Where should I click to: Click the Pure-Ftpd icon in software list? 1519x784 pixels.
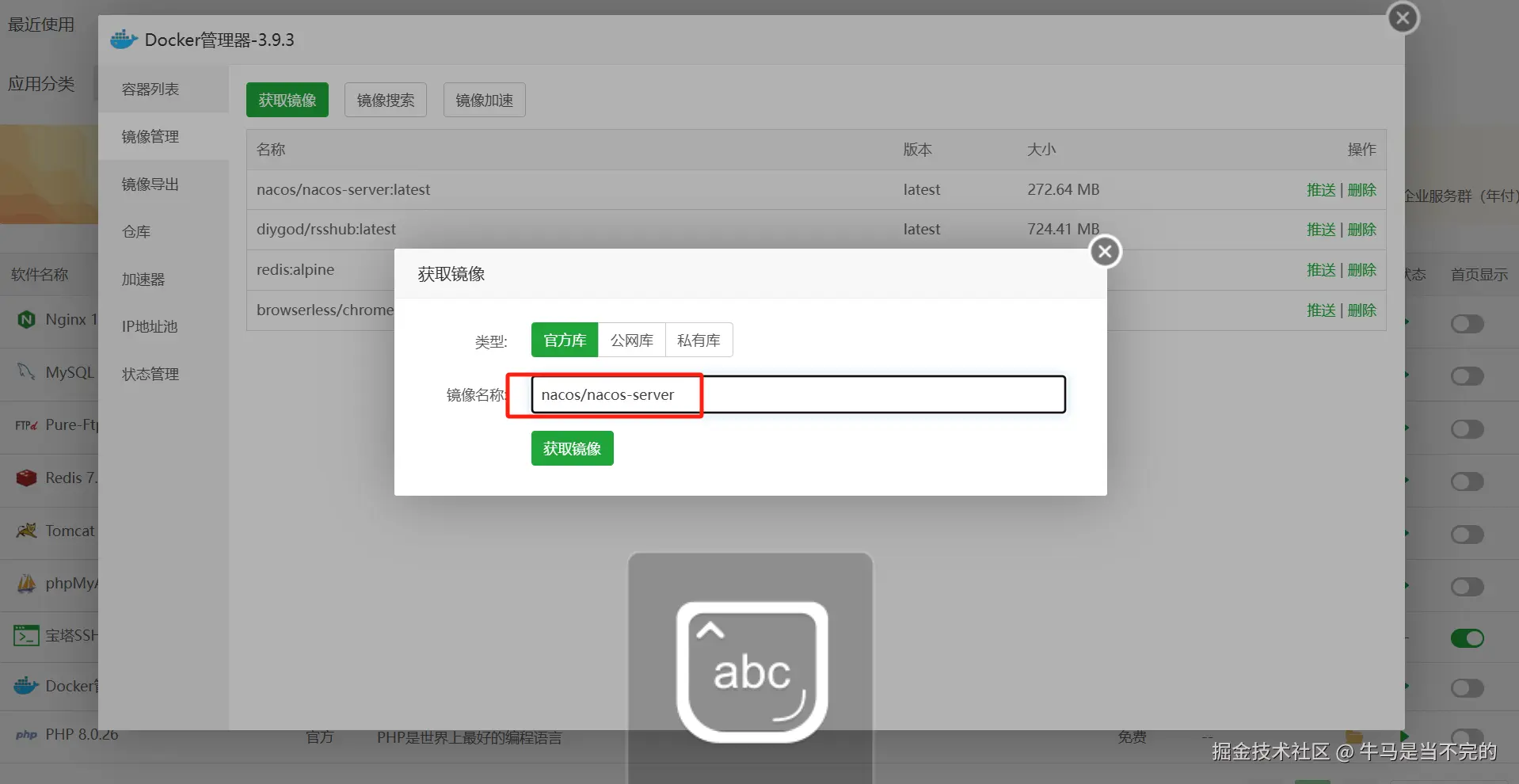(26, 425)
